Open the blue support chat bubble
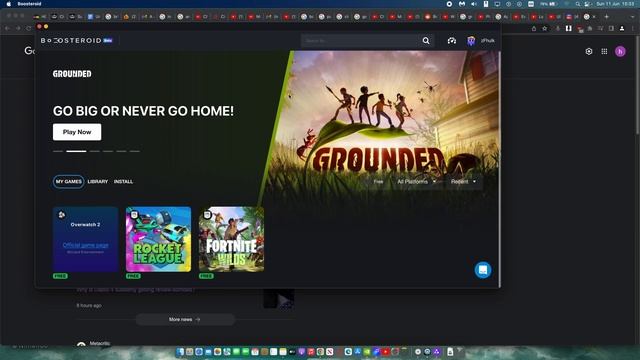 (483, 270)
